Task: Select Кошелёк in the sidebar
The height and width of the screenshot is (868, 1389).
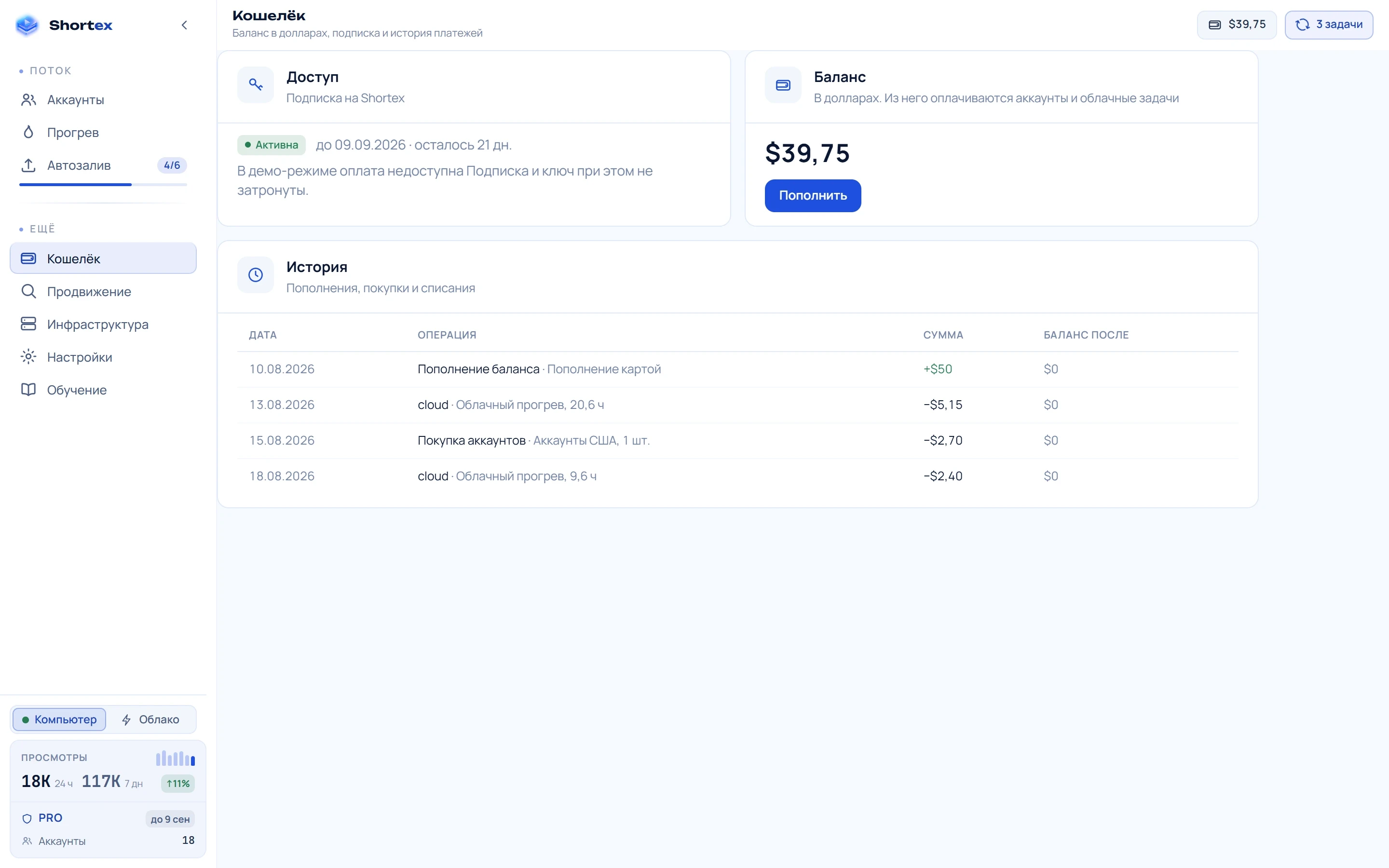Action: point(103,258)
